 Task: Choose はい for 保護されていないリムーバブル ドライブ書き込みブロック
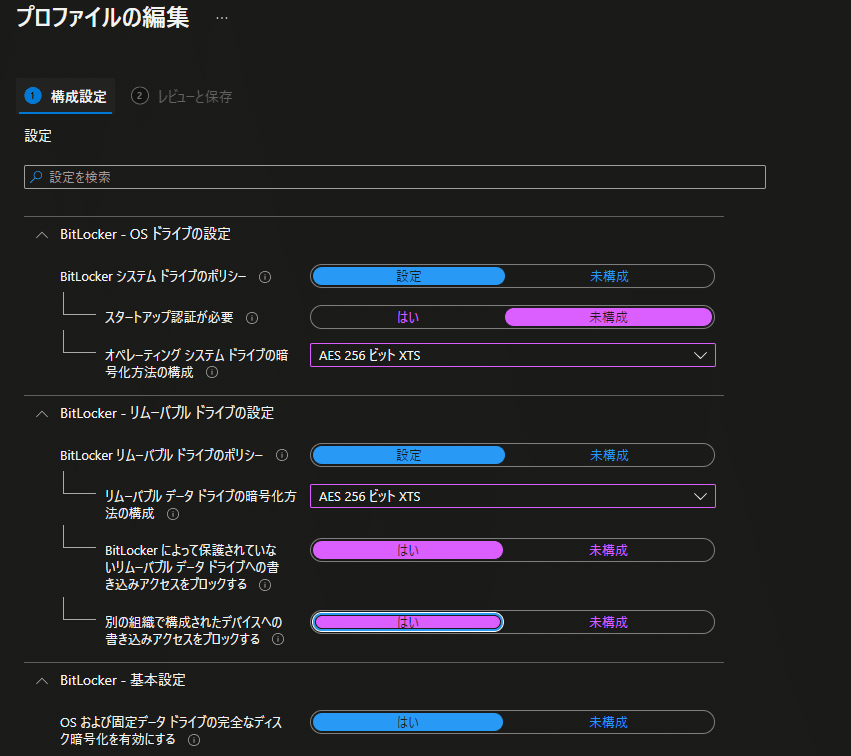coord(408,550)
